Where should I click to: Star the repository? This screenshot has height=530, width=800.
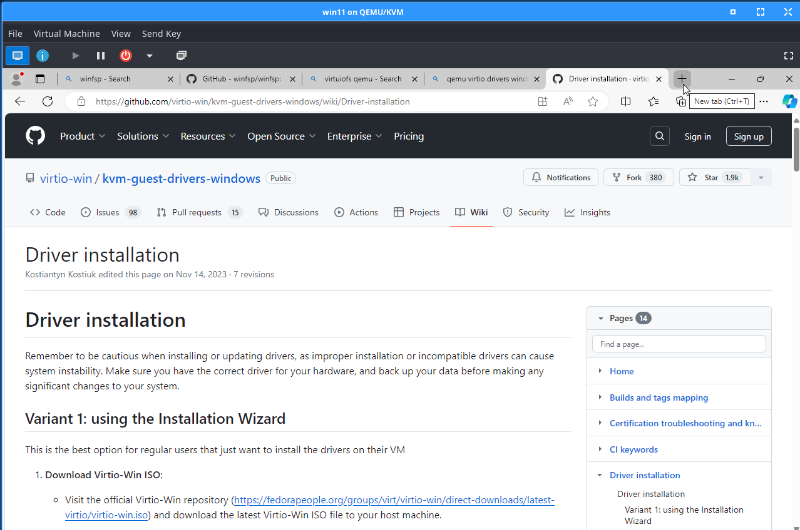(715, 178)
